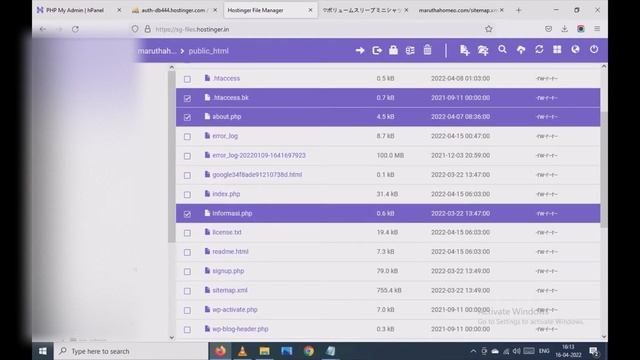Click the Pocket save icon

(548, 29)
